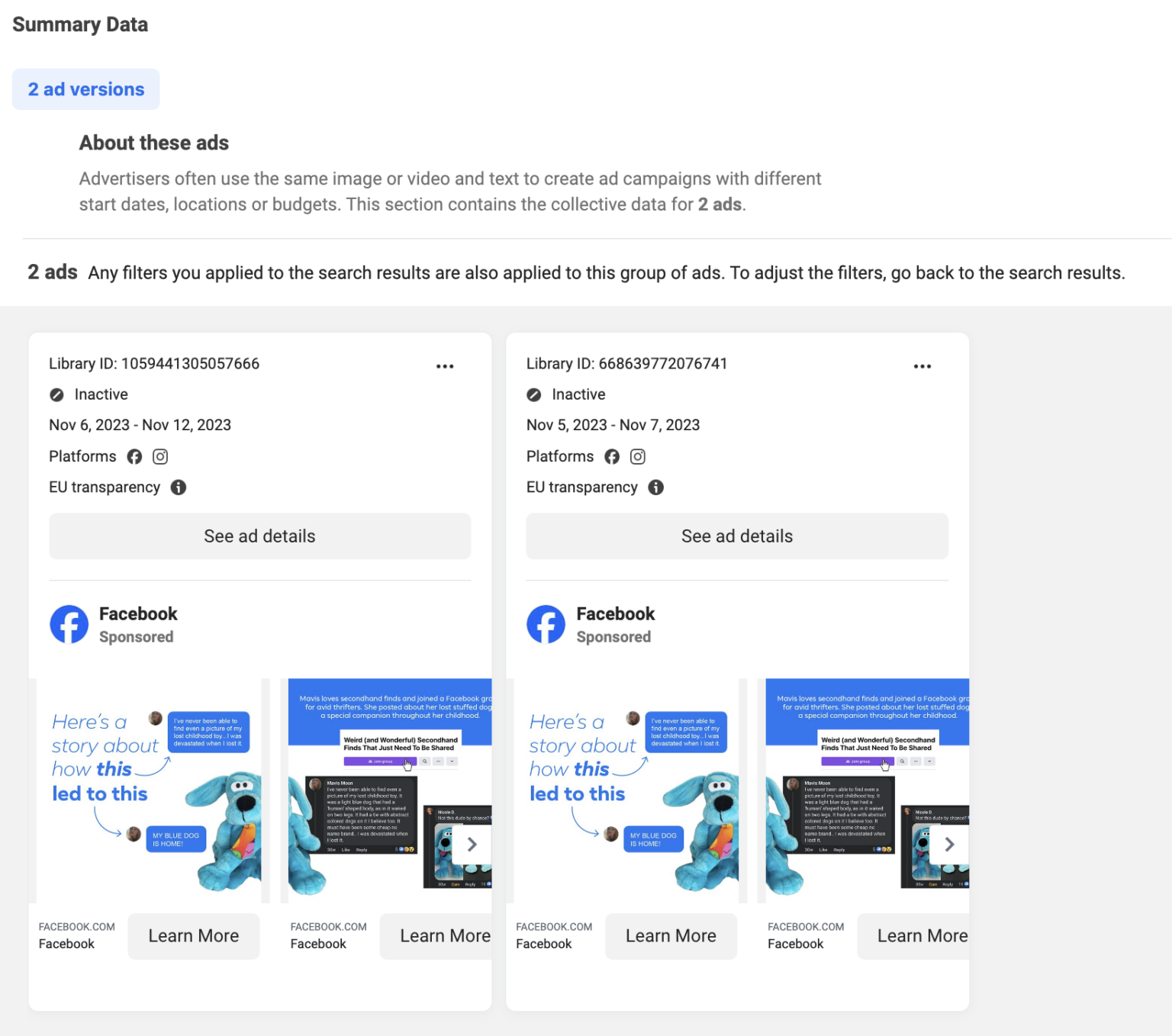Click the Facebook platform icon on the right ad

612,456
